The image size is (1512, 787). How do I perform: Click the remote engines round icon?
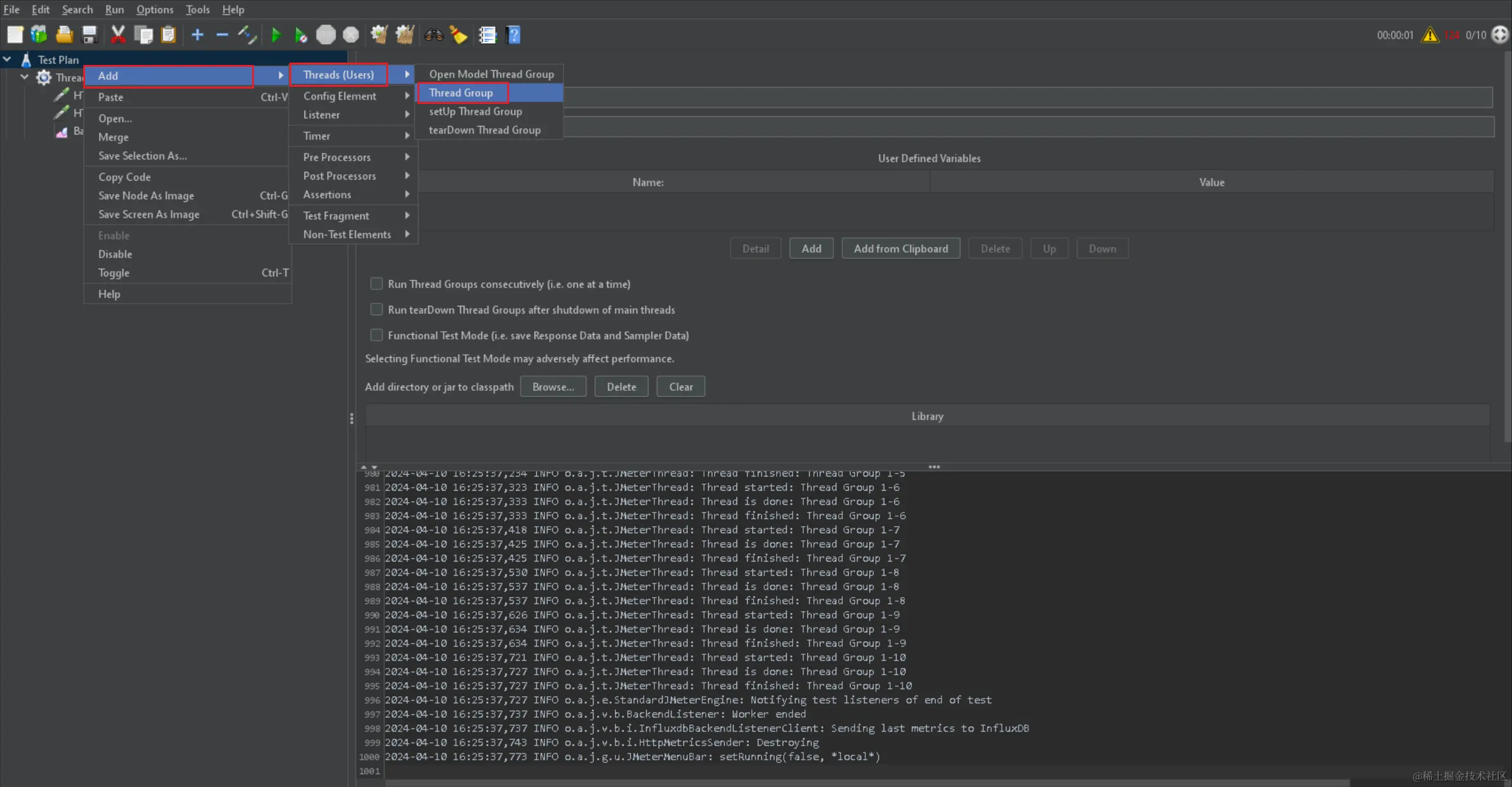coord(1500,35)
